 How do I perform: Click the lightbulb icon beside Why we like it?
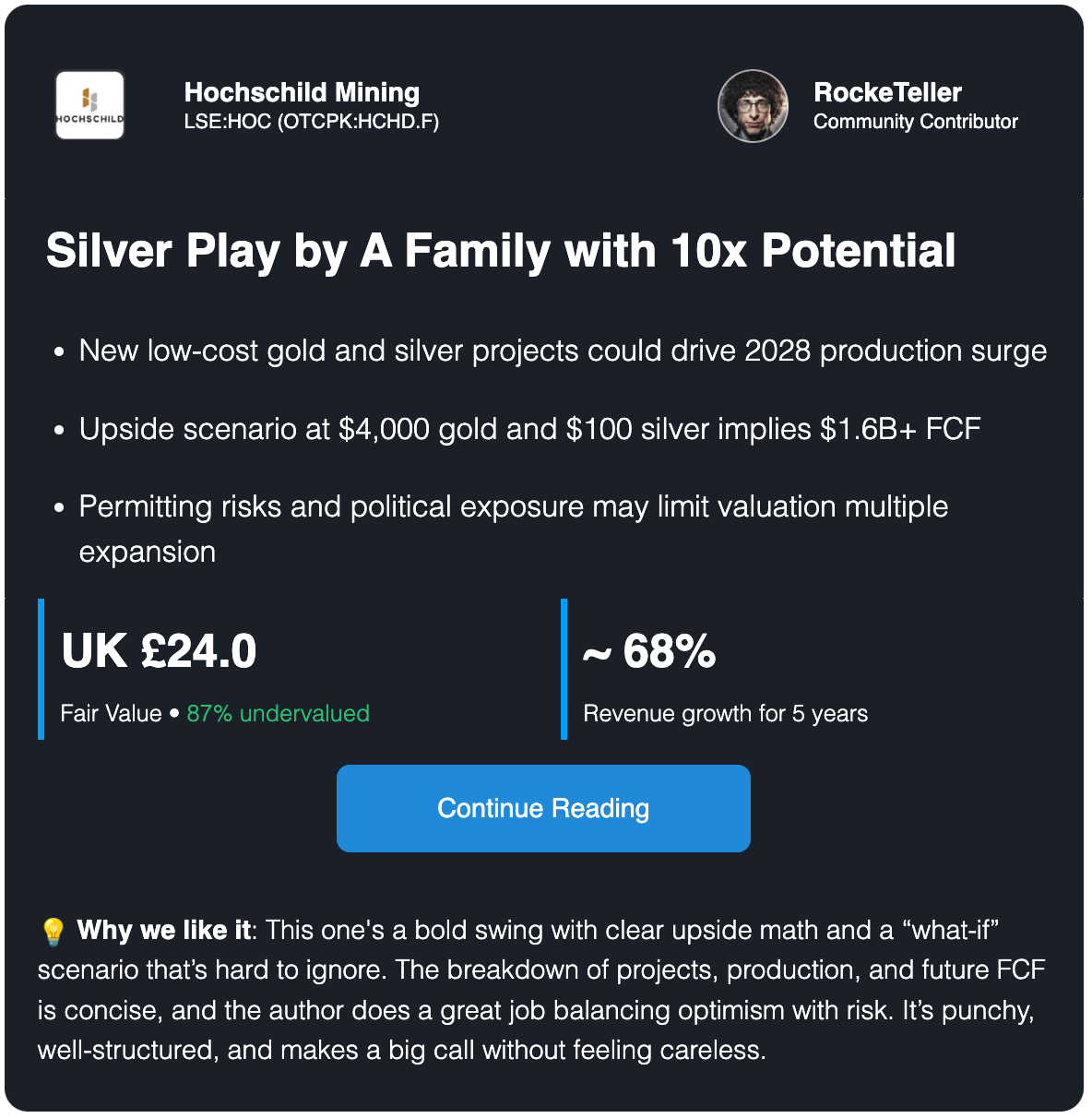[x=53, y=932]
